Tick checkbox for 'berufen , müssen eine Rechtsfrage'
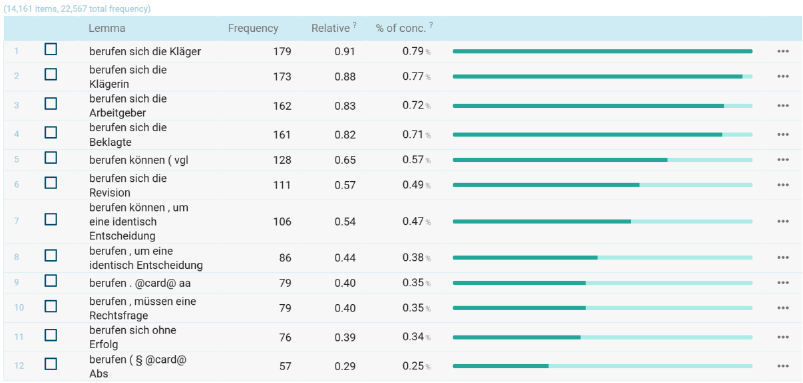The width and height of the screenshot is (803, 383). [x=51, y=306]
